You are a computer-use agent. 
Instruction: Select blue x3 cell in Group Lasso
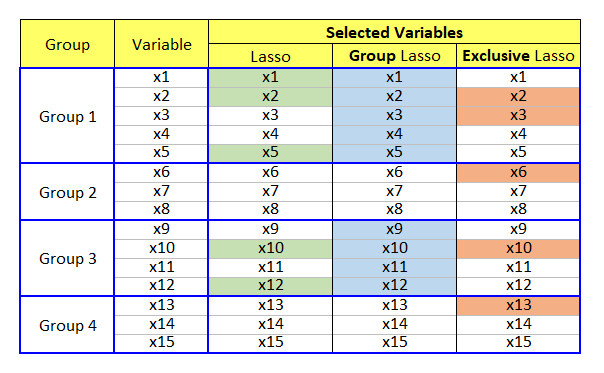(x=394, y=116)
